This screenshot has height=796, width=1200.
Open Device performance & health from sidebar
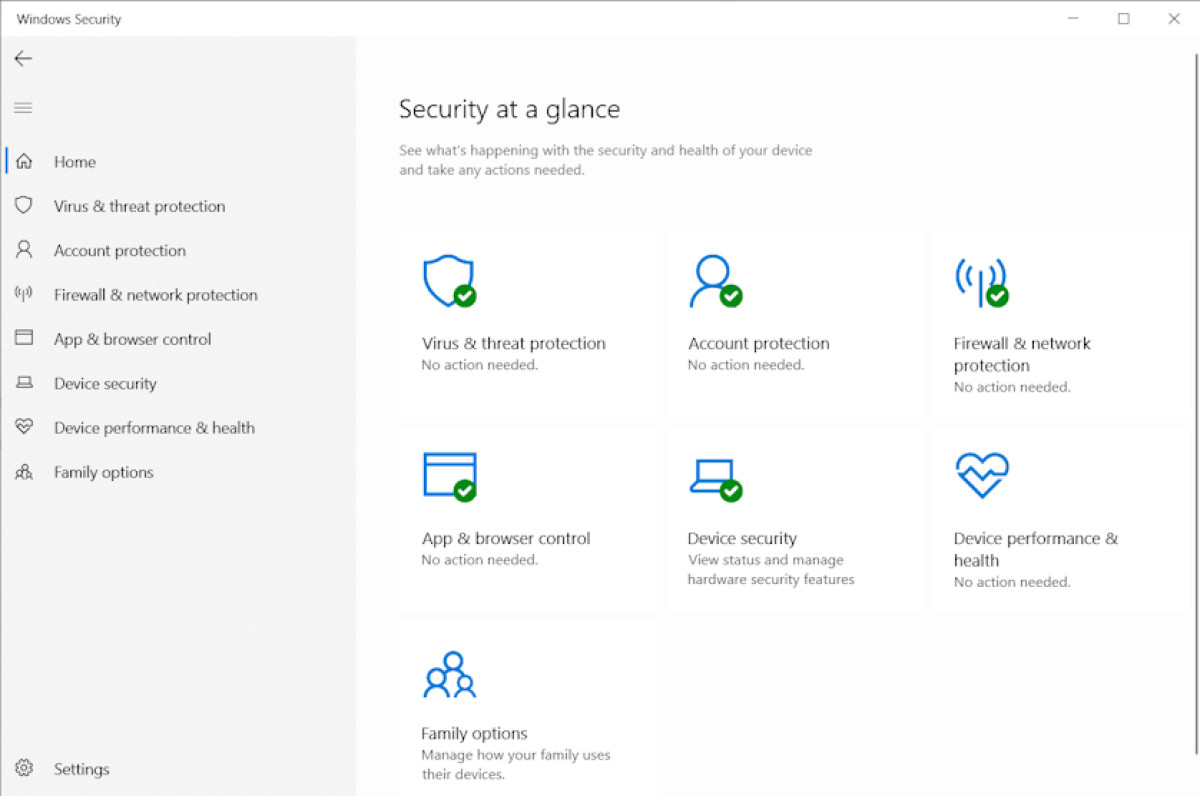click(154, 428)
